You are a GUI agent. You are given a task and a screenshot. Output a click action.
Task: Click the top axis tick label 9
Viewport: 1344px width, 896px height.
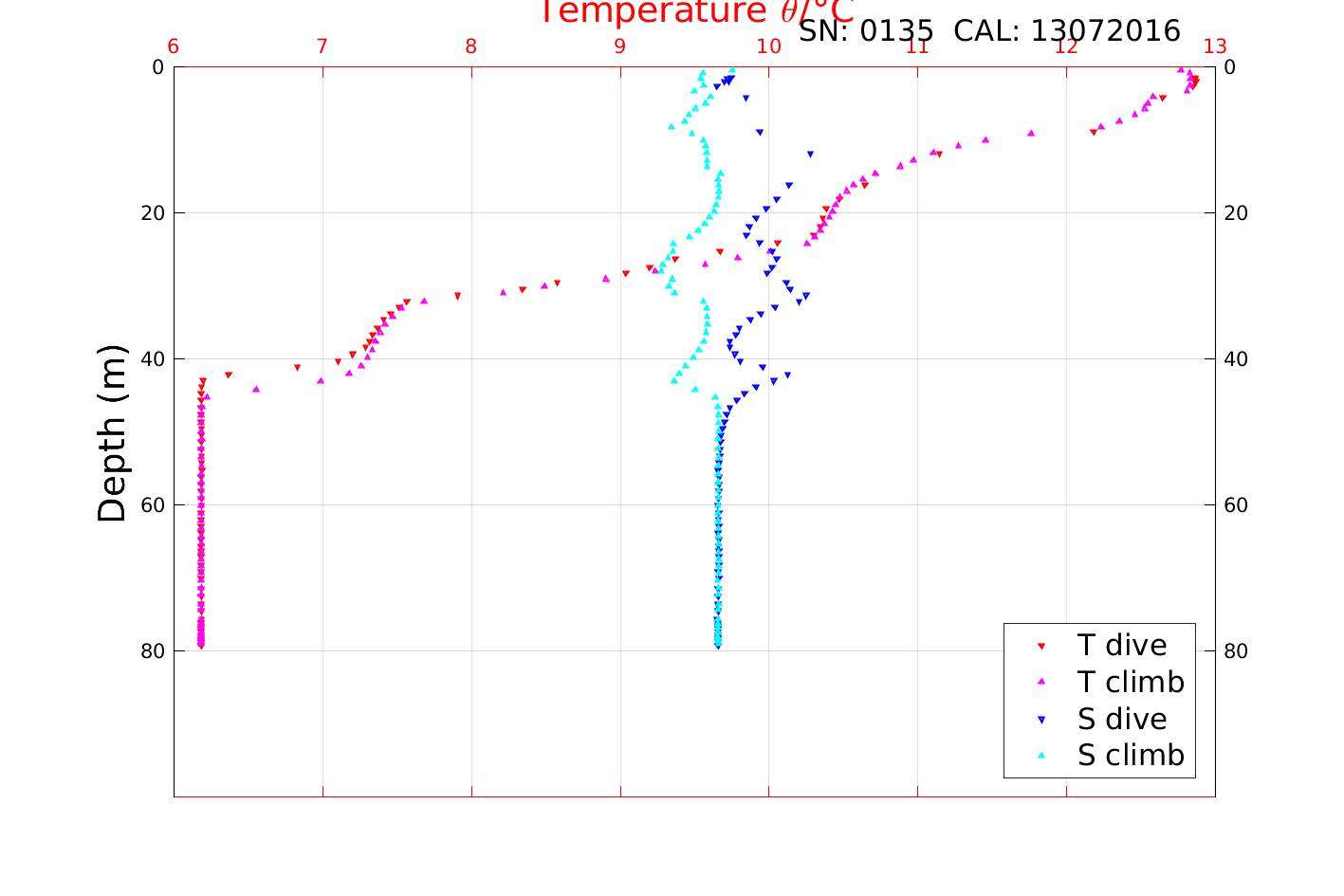click(x=620, y=46)
